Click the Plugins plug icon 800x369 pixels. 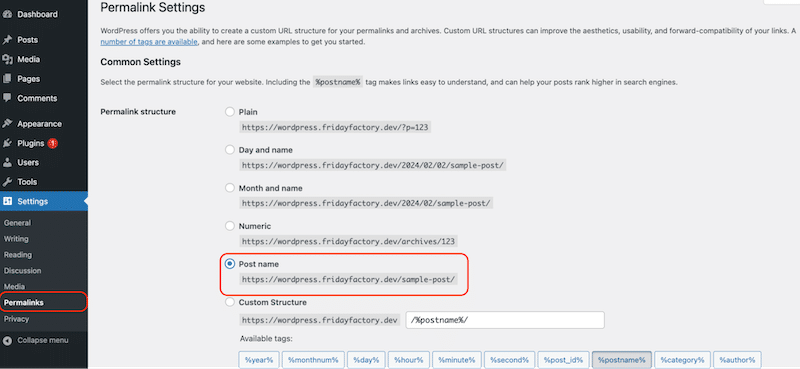(7, 143)
